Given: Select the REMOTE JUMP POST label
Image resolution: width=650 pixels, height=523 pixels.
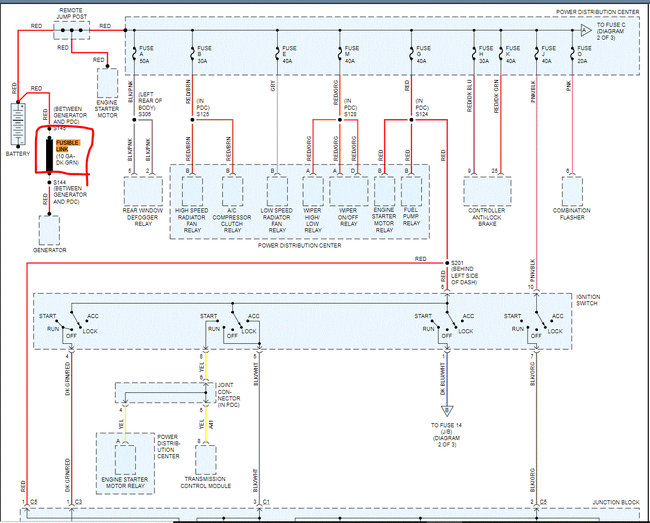Looking at the screenshot, I should [x=71, y=13].
